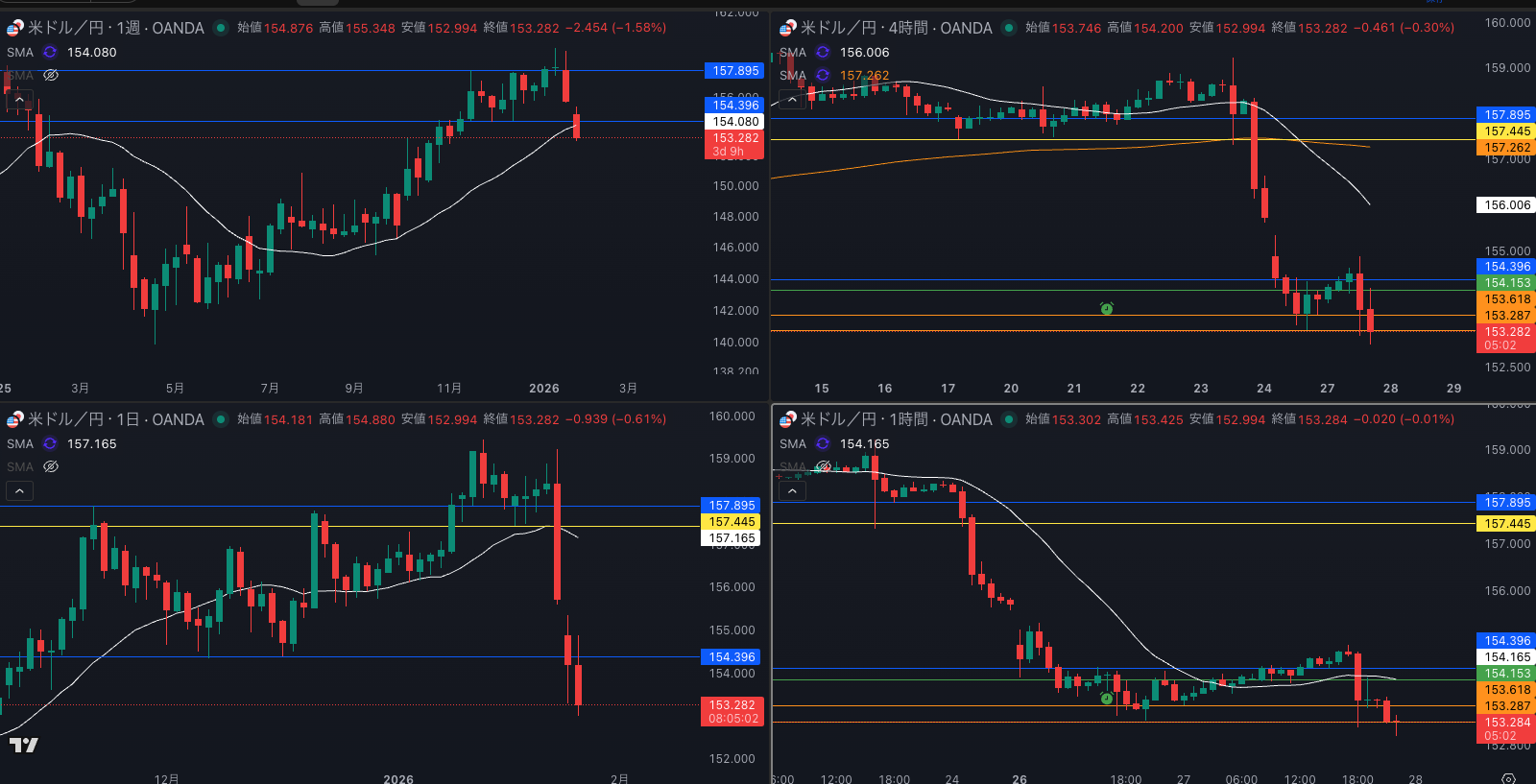Show the hidden SMA on 1-hour chart
1536x784 pixels.
click(823, 467)
